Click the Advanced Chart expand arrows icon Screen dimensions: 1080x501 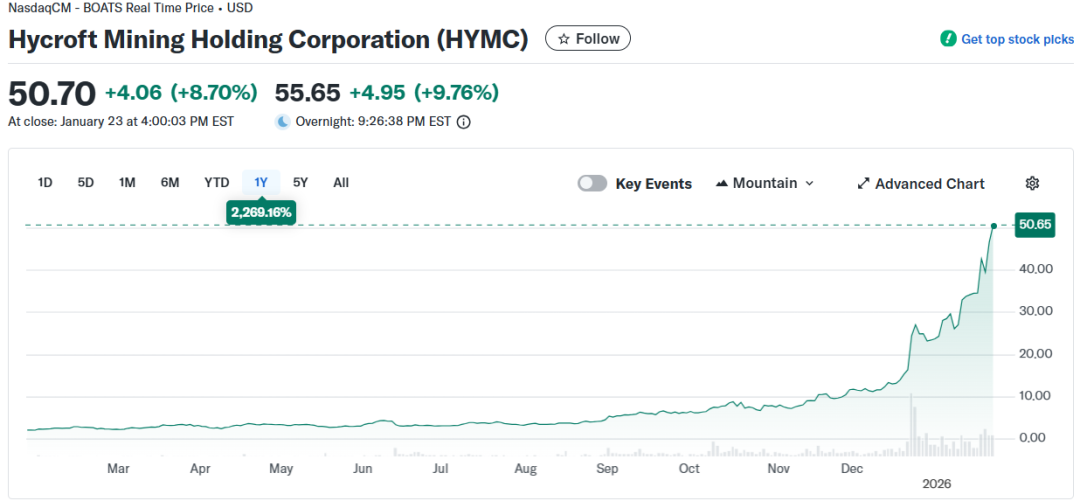pyautogui.click(x=863, y=184)
